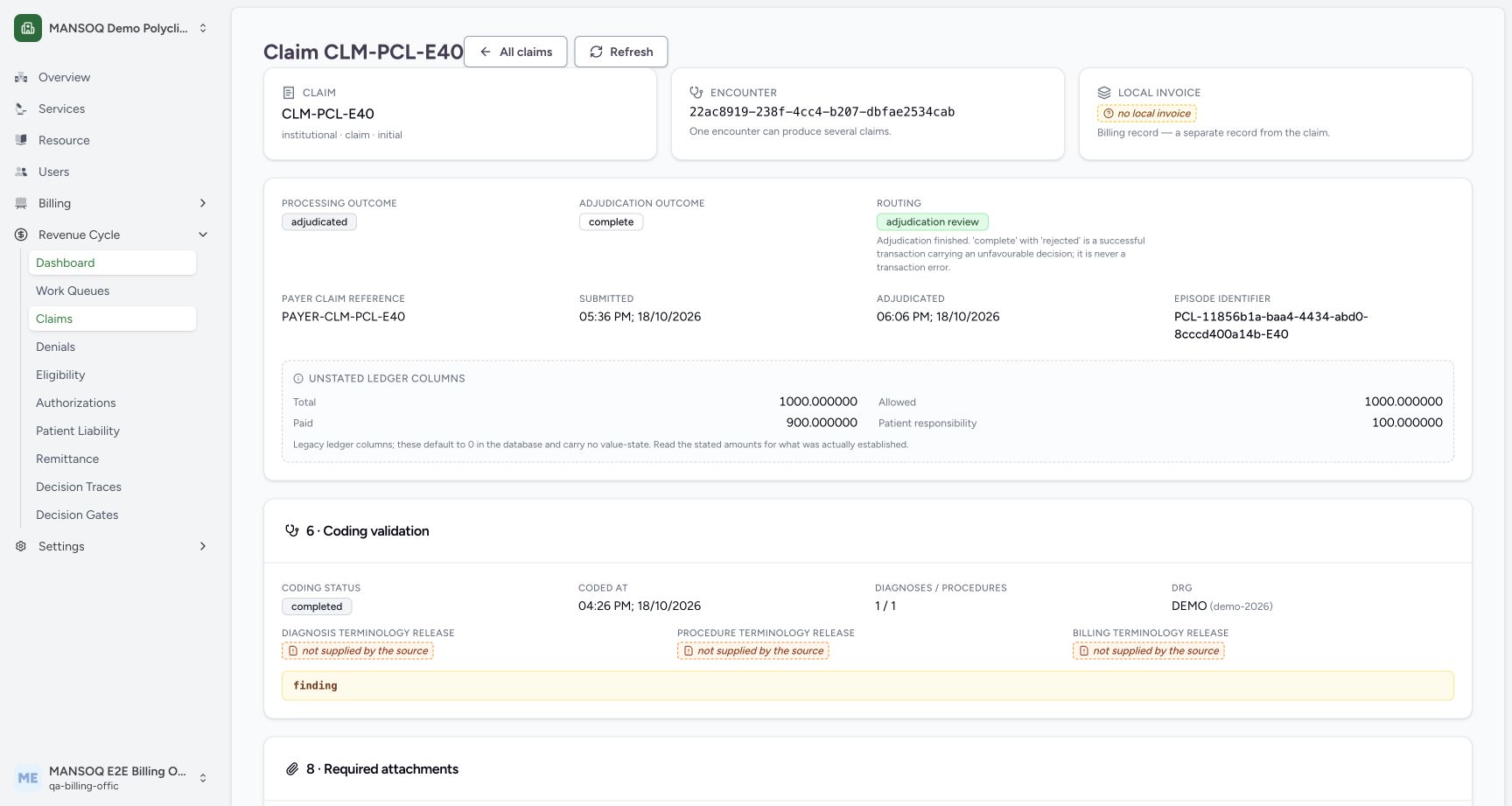Open the Revenue Cycle Dashboard
1512x806 pixels.
(112, 263)
